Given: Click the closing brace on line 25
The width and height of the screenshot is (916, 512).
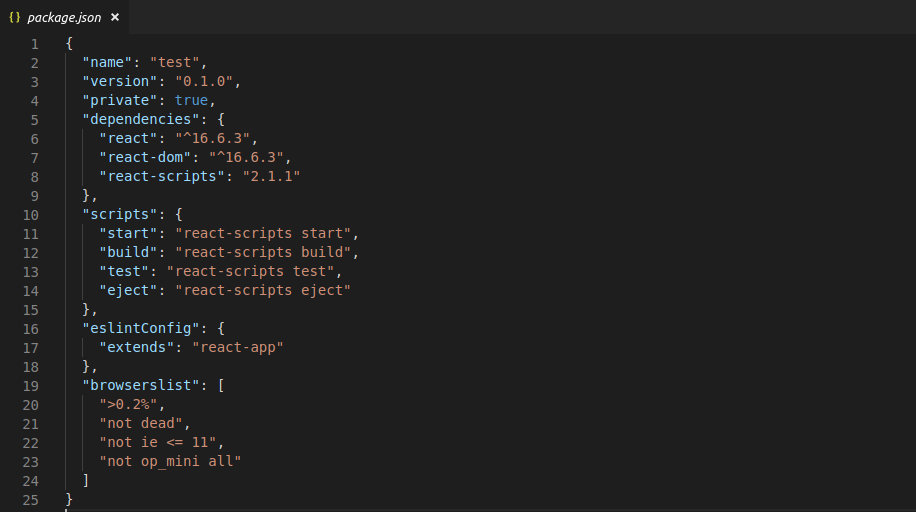Looking at the screenshot, I should pyautogui.click(x=69, y=499).
